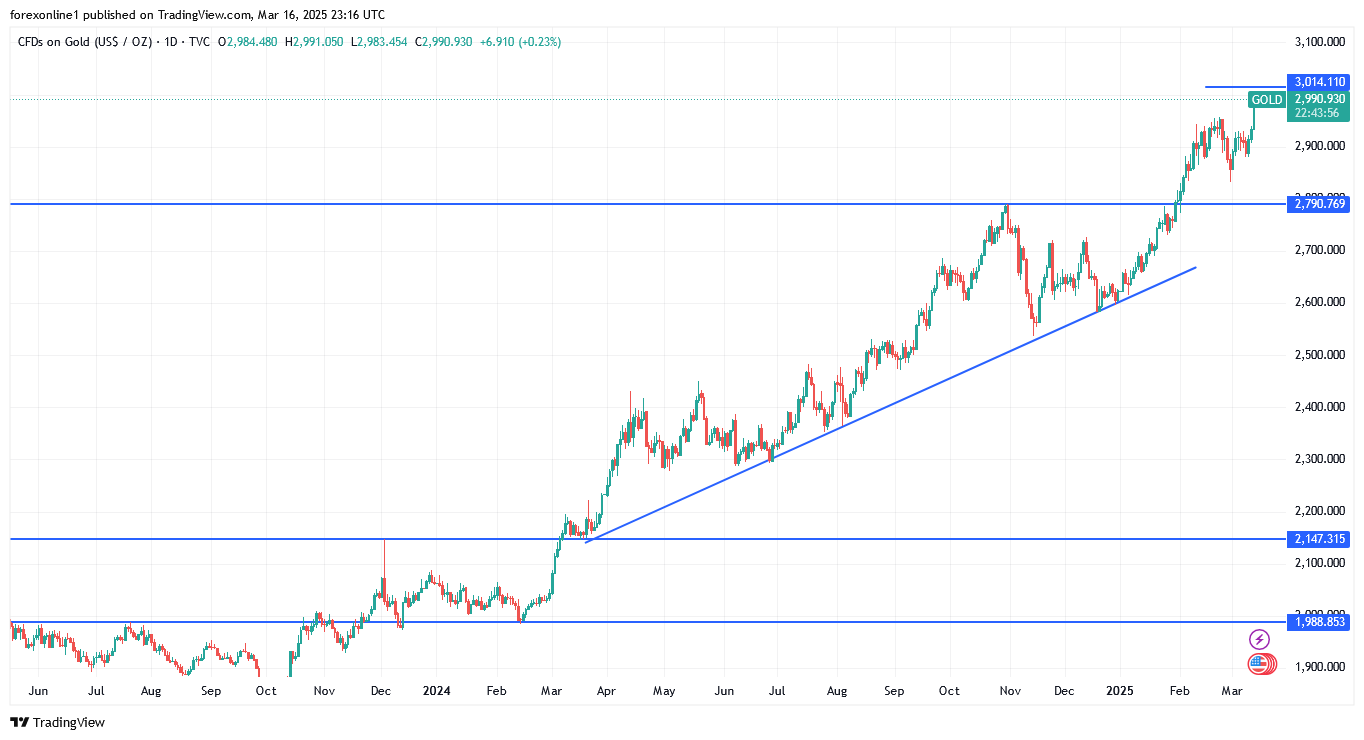Click the purple lightning bolt icon
The height and width of the screenshot is (740, 1364).
(1259, 639)
